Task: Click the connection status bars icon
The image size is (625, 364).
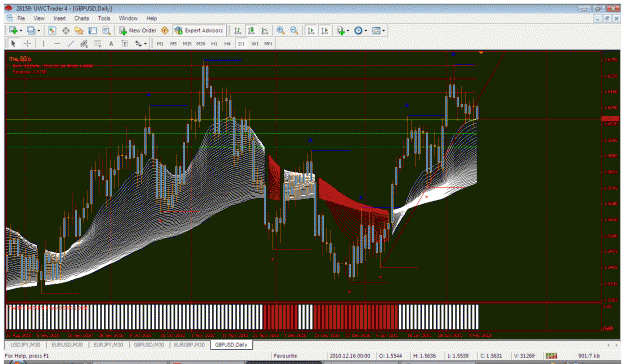Action: click(x=552, y=356)
